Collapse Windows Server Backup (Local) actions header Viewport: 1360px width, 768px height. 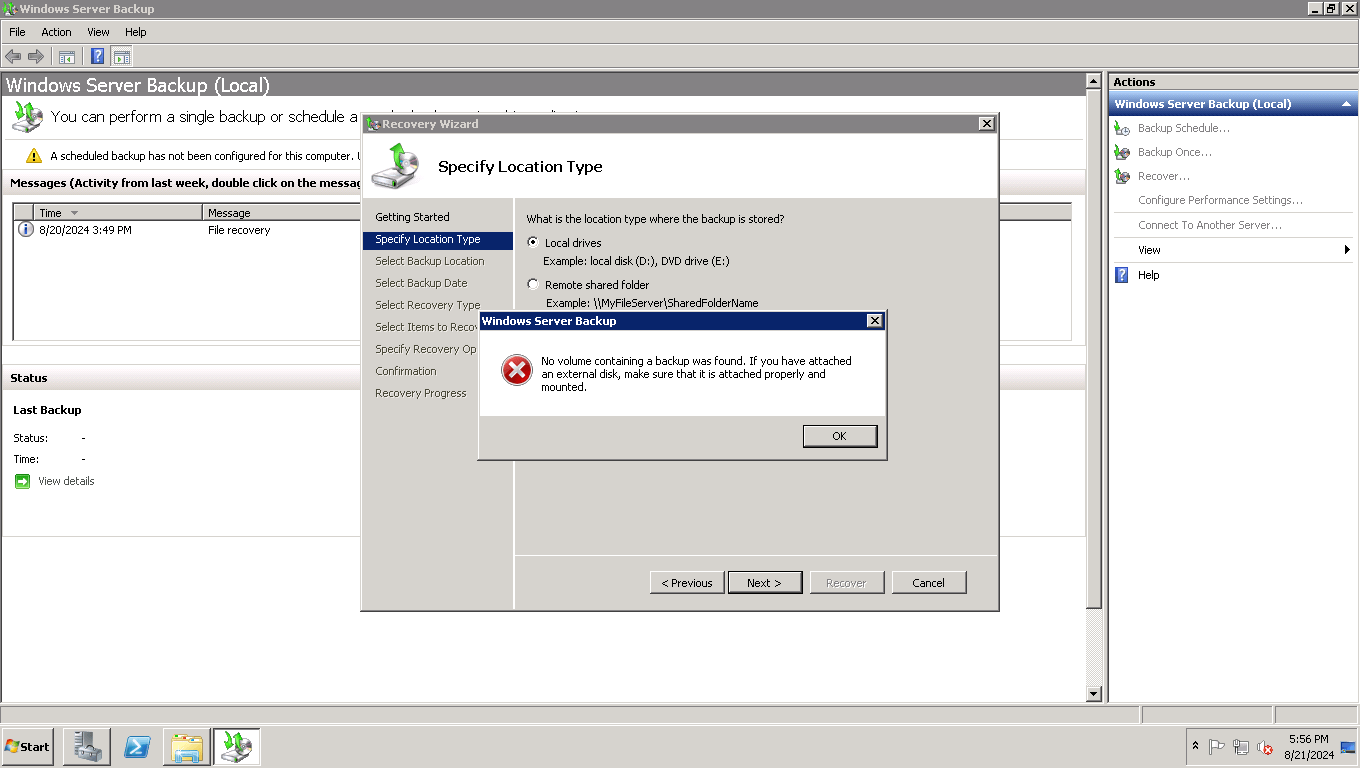tap(1346, 104)
